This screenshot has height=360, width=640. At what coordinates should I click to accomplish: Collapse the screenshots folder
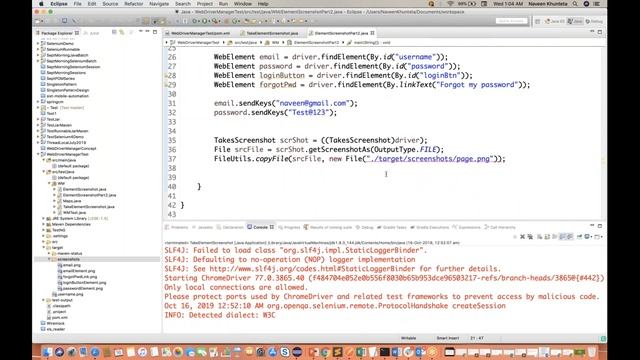point(49,259)
